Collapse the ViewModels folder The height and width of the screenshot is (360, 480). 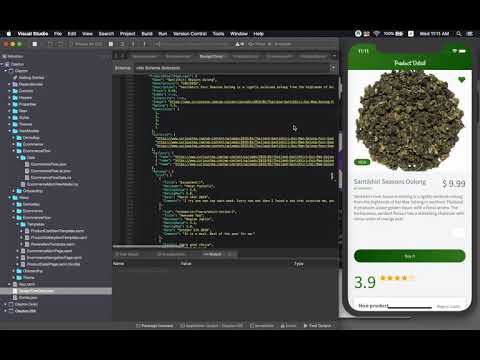(10, 131)
